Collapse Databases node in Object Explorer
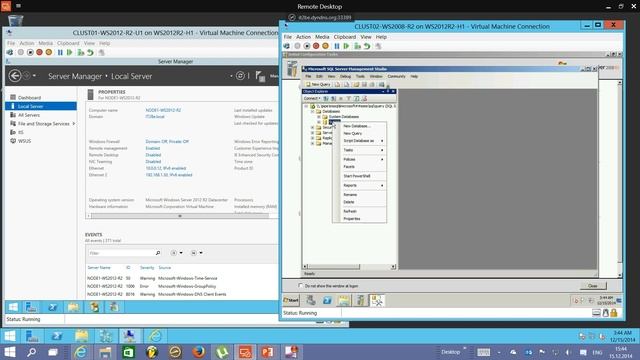The image size is (640, 360). pyautogui.click(x=313, y=111)
